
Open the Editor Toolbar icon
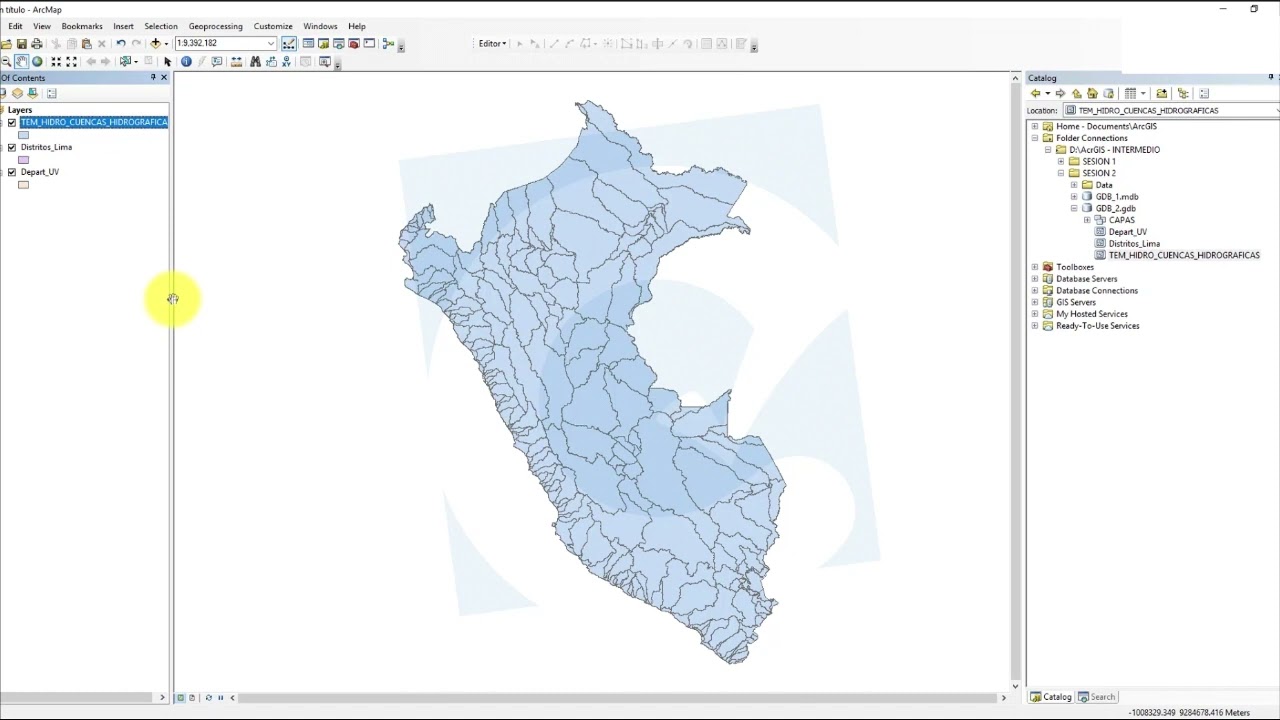289,44
